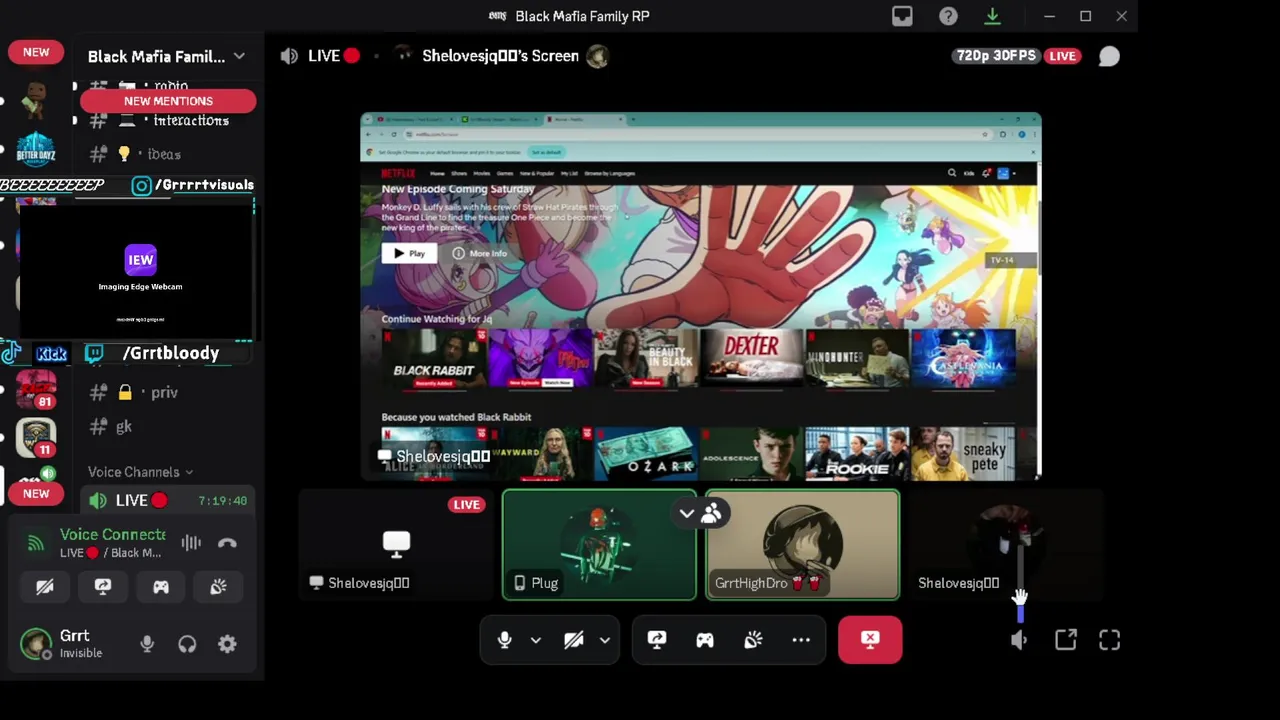The width and height of the screenshot is (1280, 720).
Task: Select GrrtHighDro participant tile
Action: pyautogui.click(x=803, y=545)
